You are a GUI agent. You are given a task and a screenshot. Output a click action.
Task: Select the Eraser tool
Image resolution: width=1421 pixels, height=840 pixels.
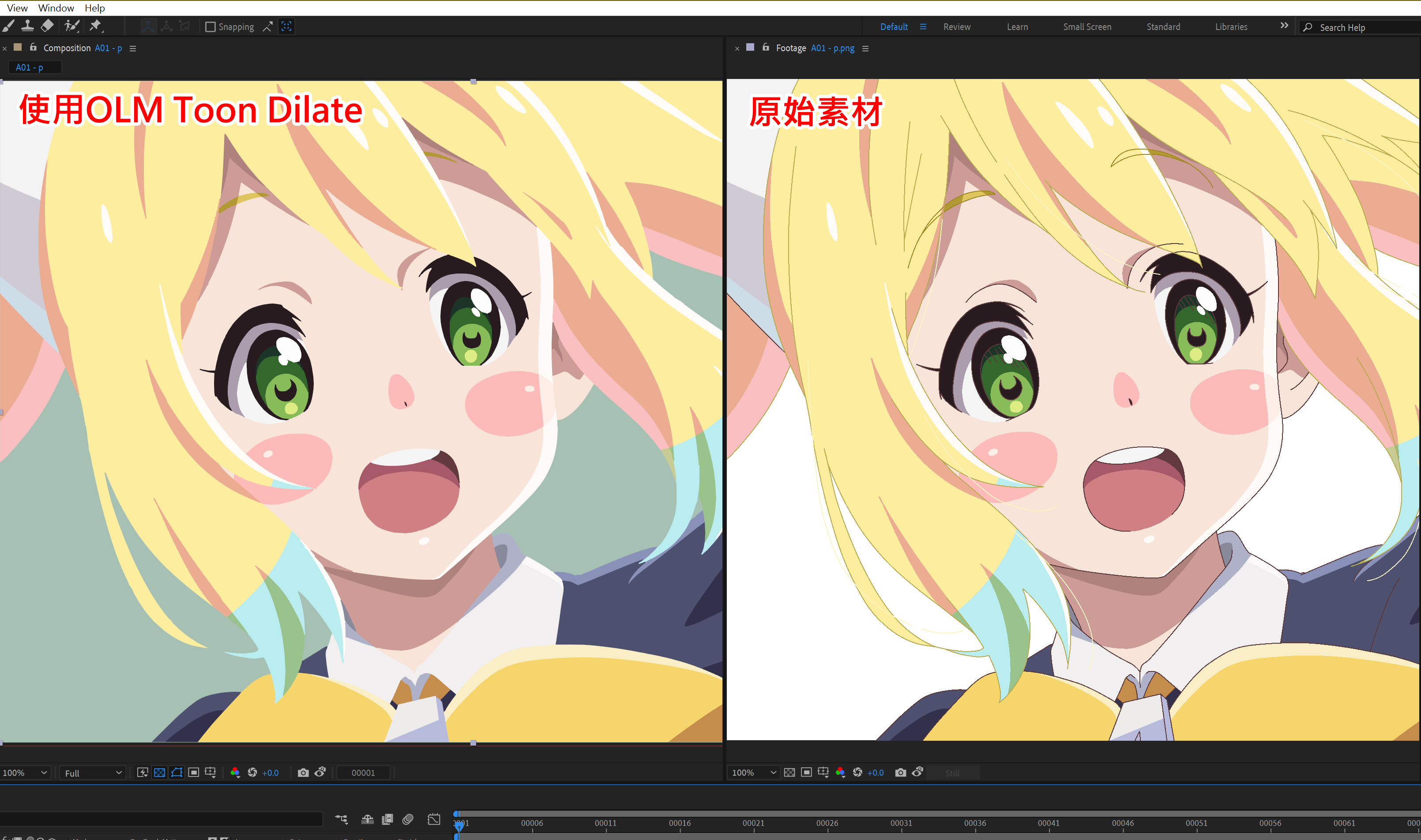tap(48, 26)
